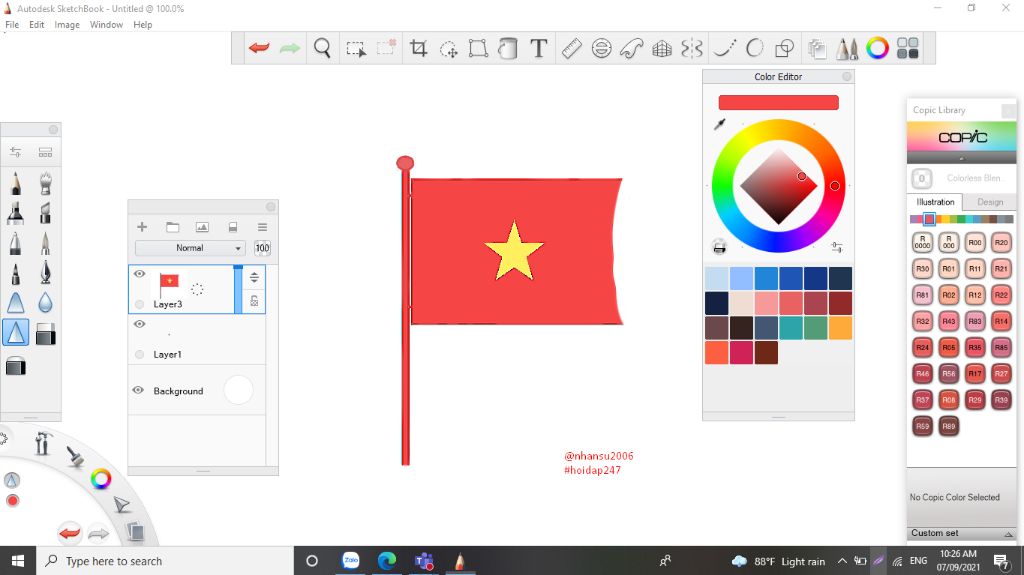Enable the French Curve guide

[632, 48]
